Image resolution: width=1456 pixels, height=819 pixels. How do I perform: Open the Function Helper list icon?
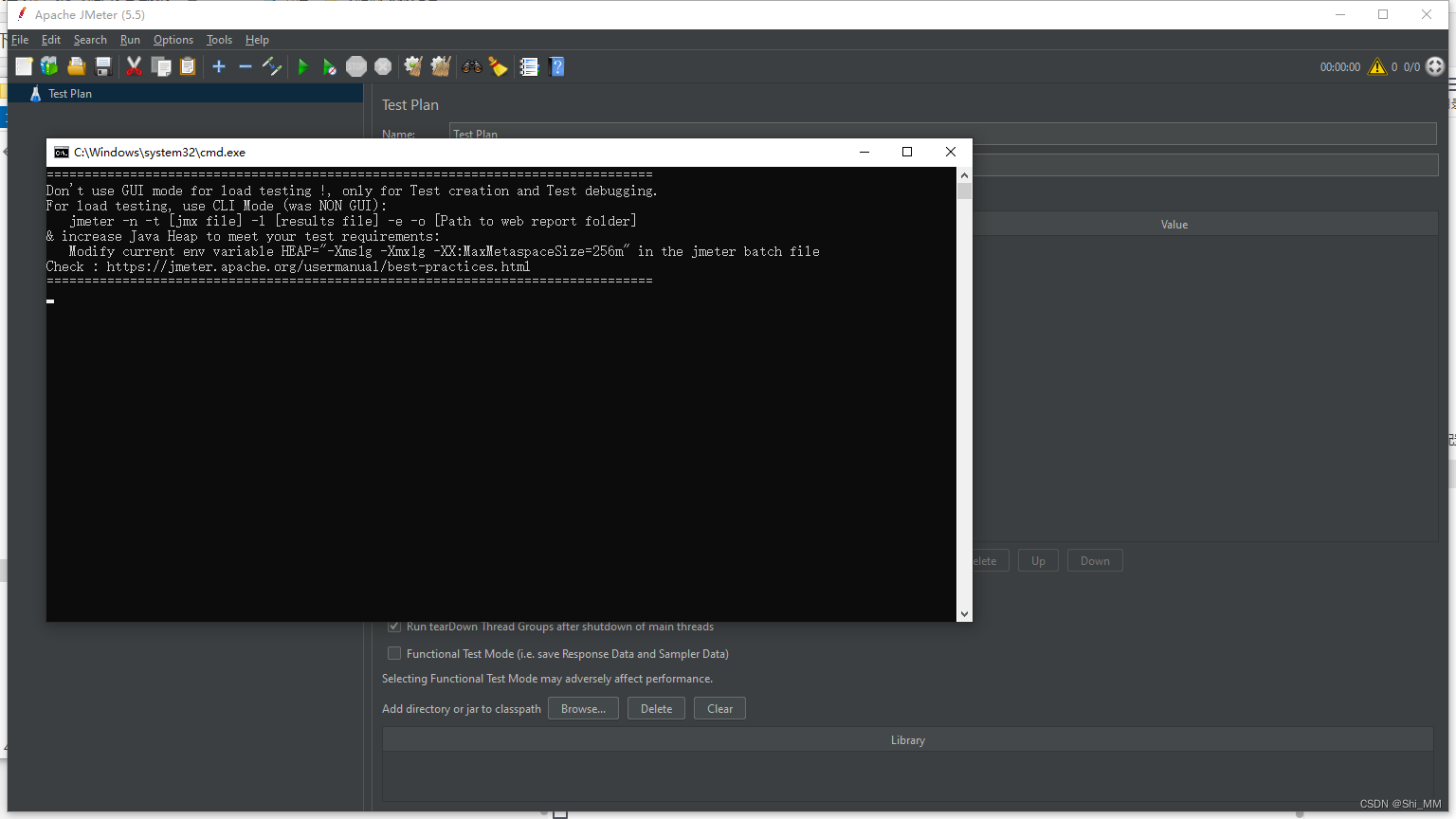(529, 66)
